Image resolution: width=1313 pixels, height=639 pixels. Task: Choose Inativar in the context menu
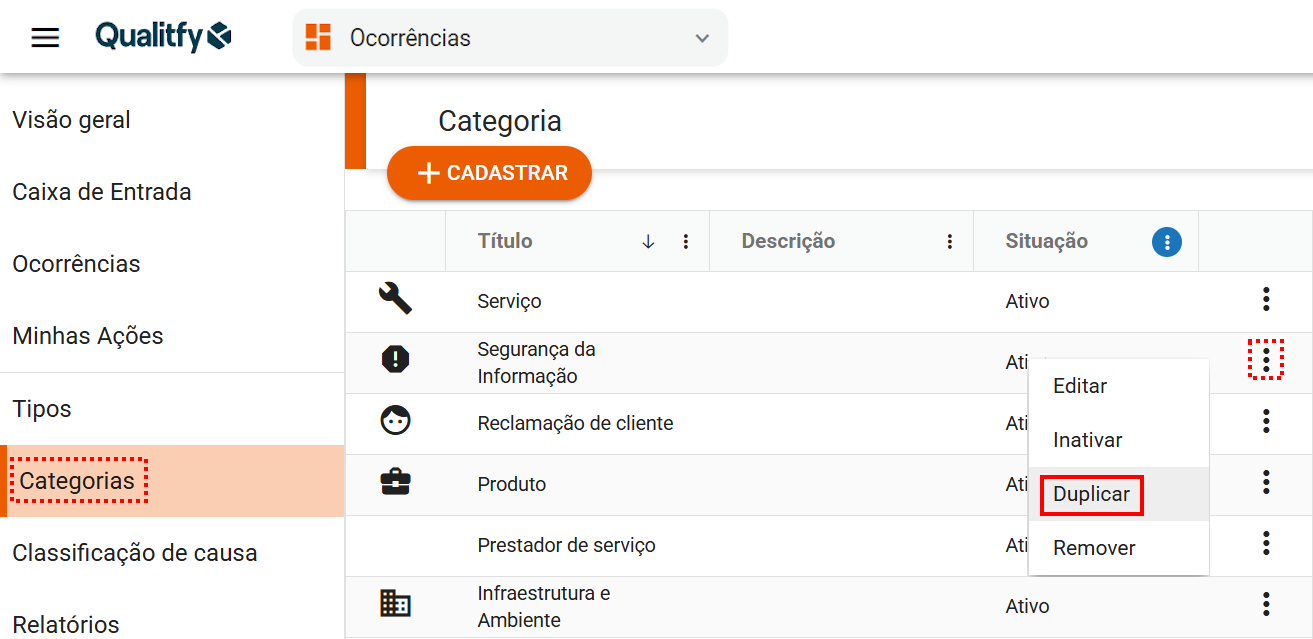coord(1087,440)
